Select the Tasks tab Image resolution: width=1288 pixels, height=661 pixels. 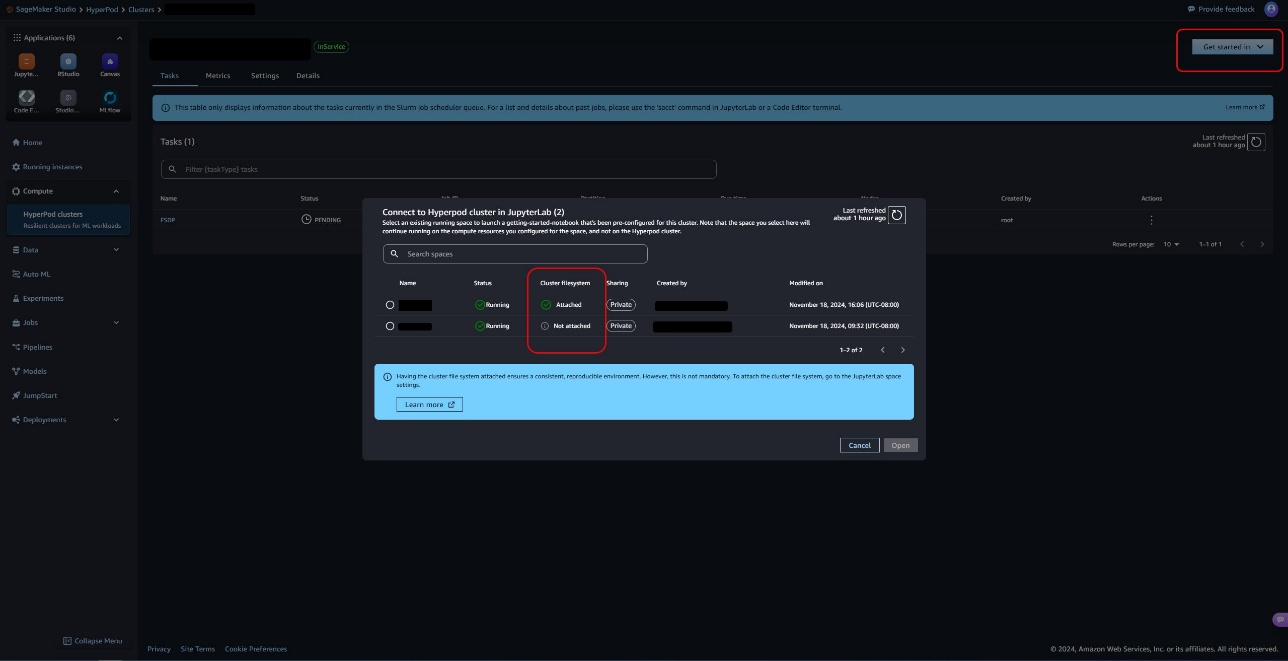[x=170, y=76]
